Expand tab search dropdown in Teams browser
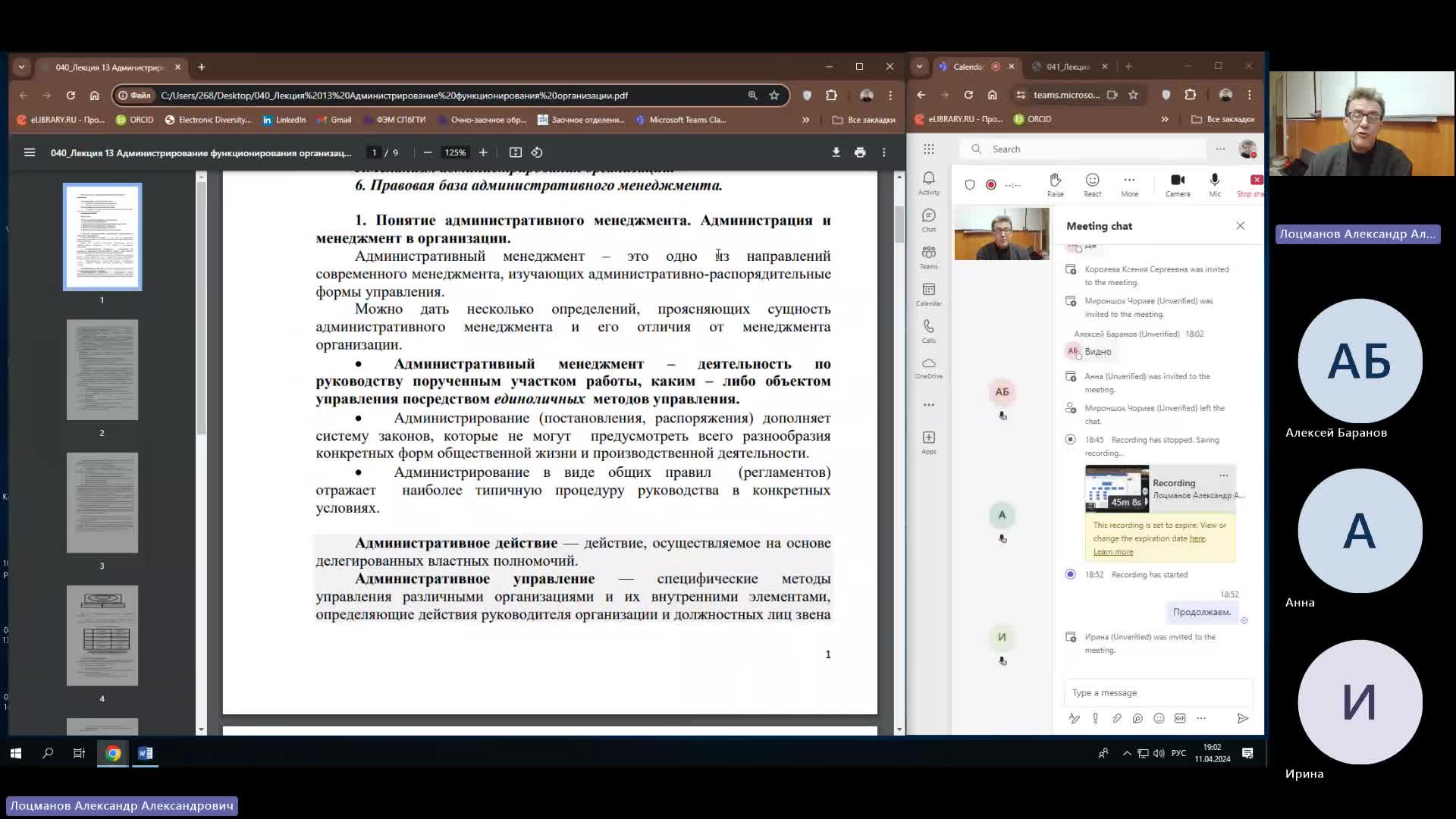This screenshot has height=819, width=1456. pyautogui.click(x=919, y=67)
